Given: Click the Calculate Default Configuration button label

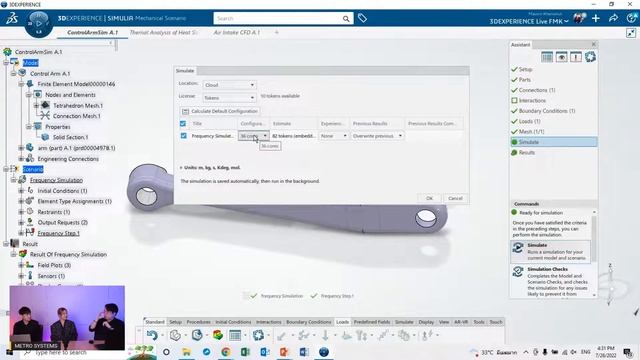Looking at the screenshot, I should [x=224, y=111].
